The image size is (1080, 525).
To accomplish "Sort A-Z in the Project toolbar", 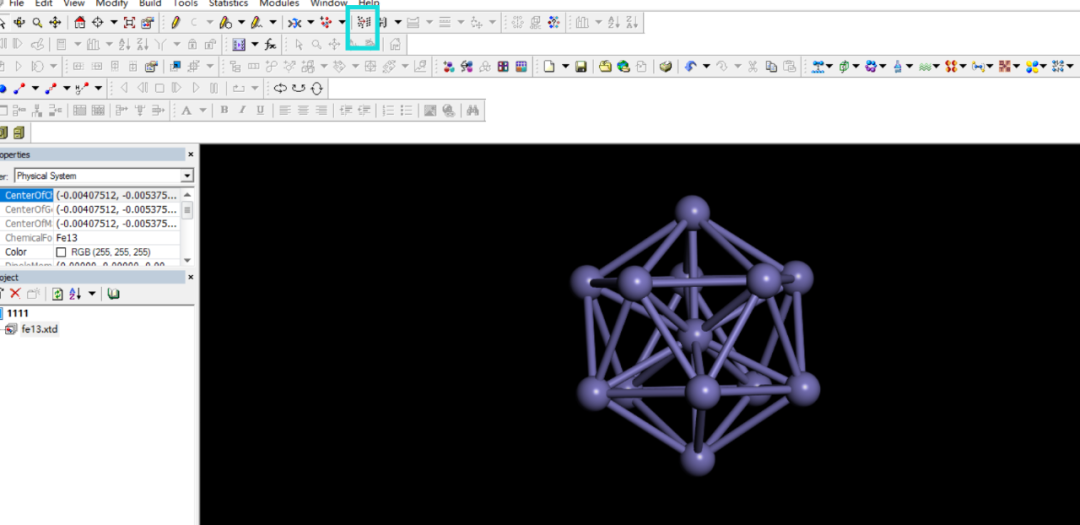I will (74, 294).
